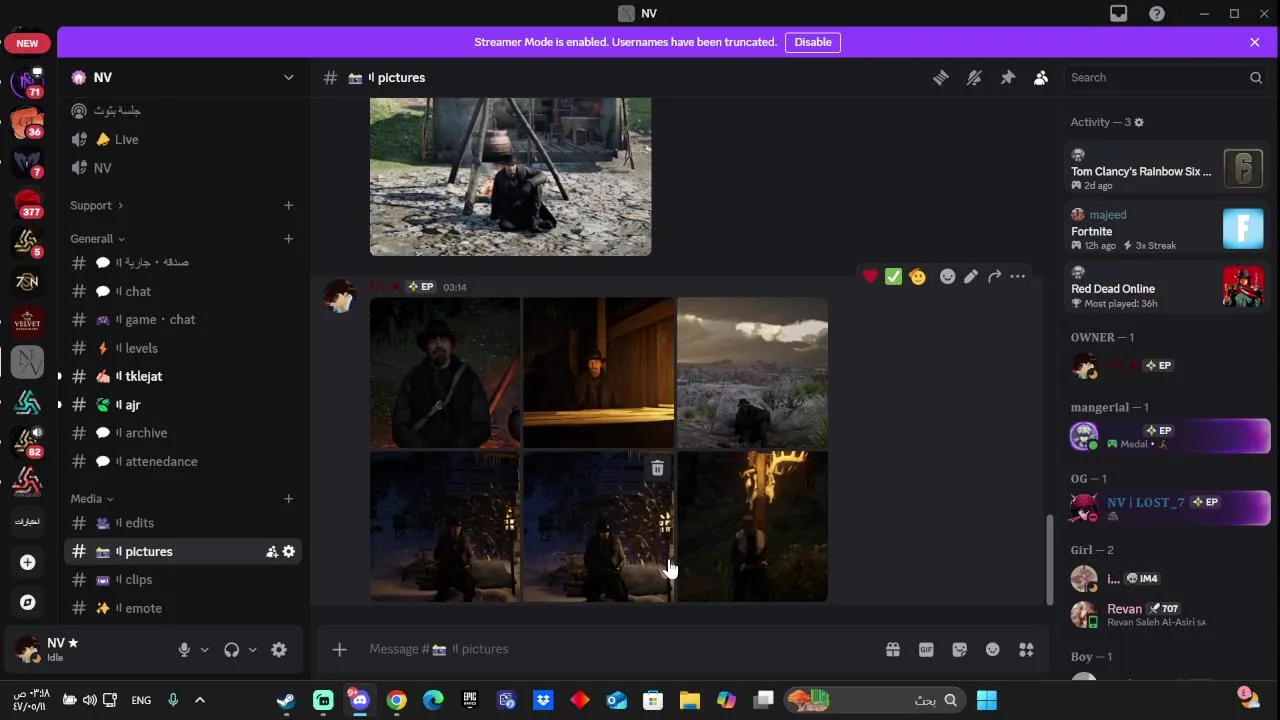This screenshot has height=720, width=1280.
Task: React with the green check mark emoji
Action: [894, 276]
